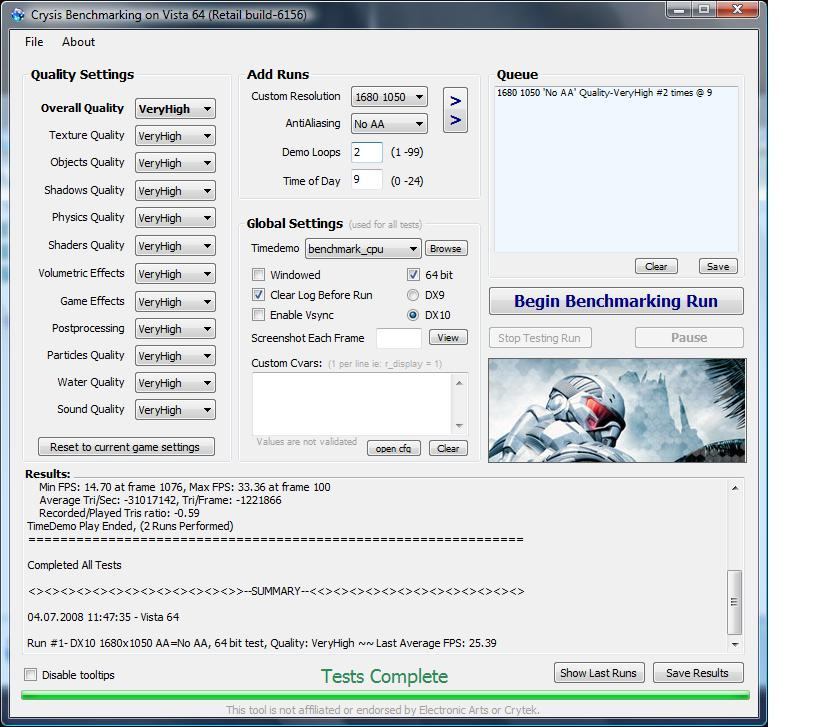Screen dimensions: 840x727
Task: Select the DX9 radio button
Action: tap(413, 295)
